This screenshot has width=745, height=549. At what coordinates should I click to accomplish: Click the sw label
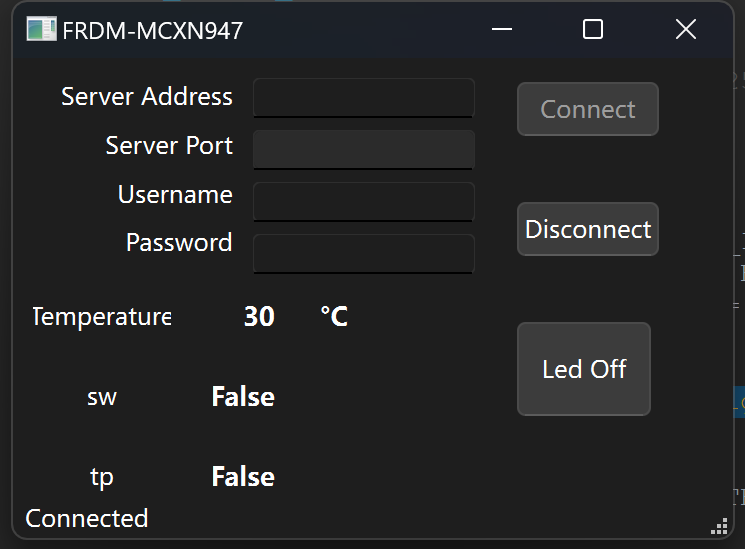[x=102, y=397]
